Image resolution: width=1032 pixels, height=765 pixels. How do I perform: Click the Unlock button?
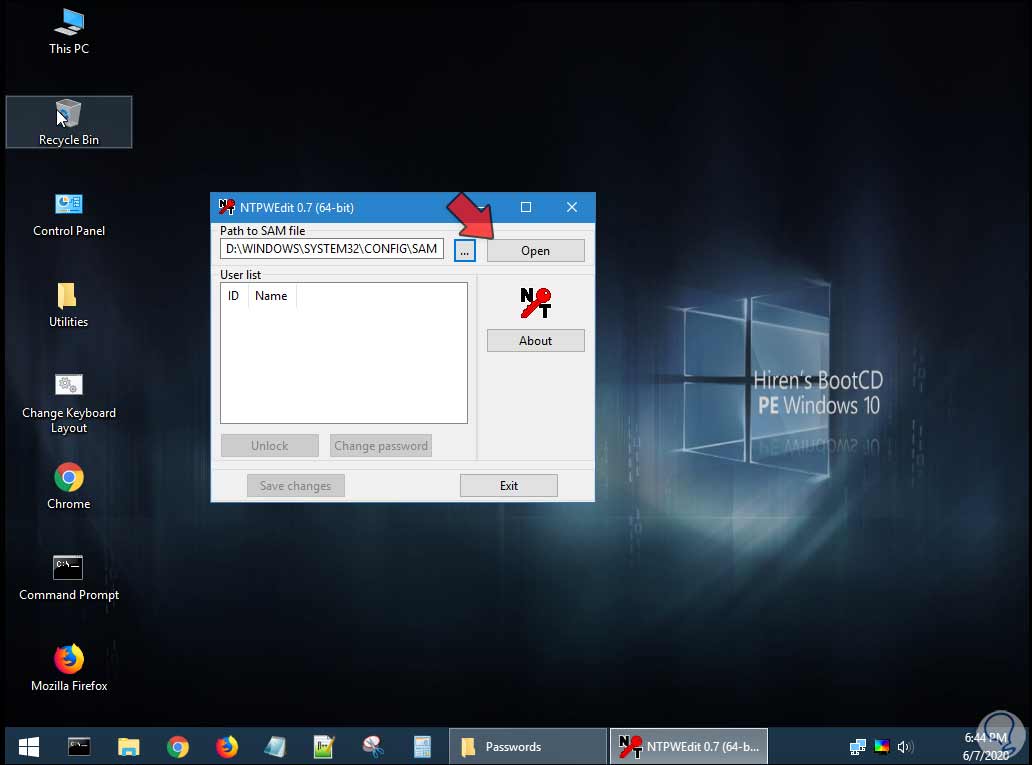tap(270, 446)
